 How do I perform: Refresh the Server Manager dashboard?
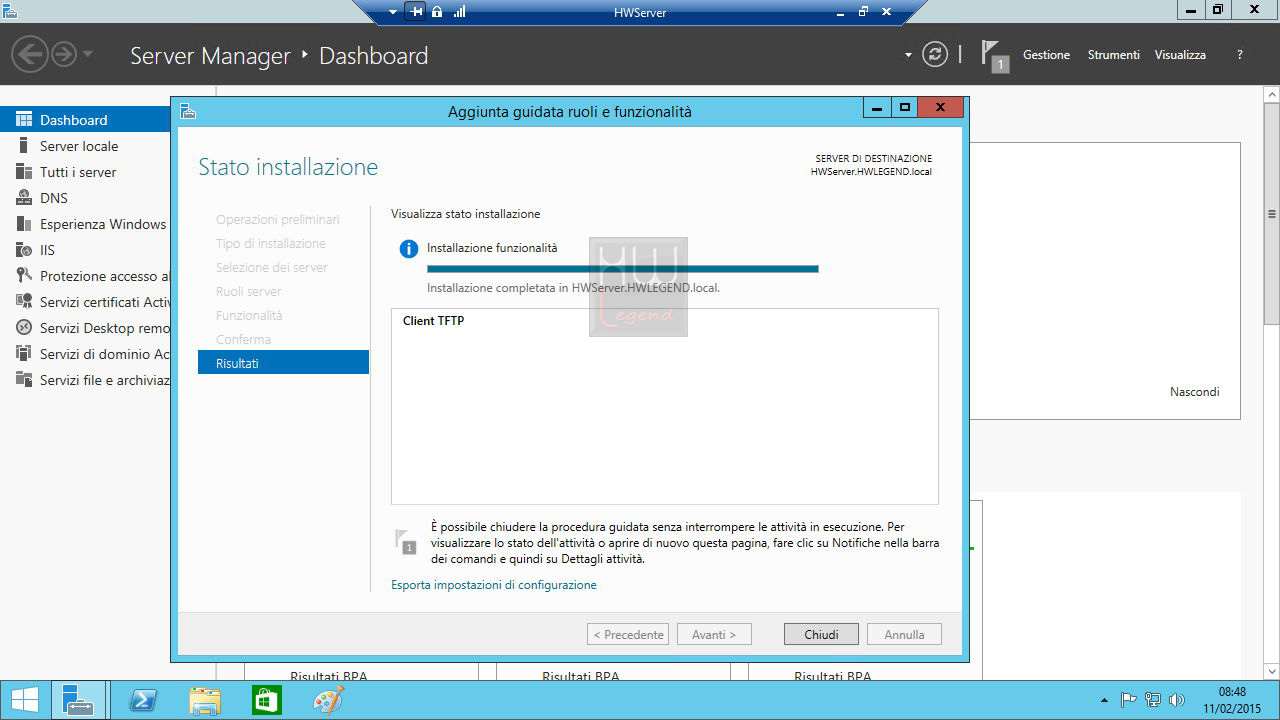tap(934, 55)
